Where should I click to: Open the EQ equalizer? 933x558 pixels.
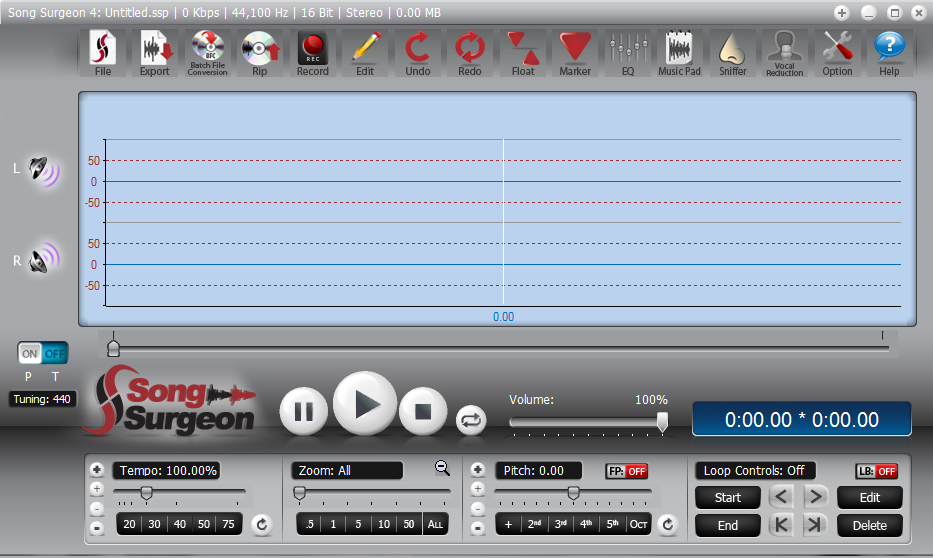628,54
